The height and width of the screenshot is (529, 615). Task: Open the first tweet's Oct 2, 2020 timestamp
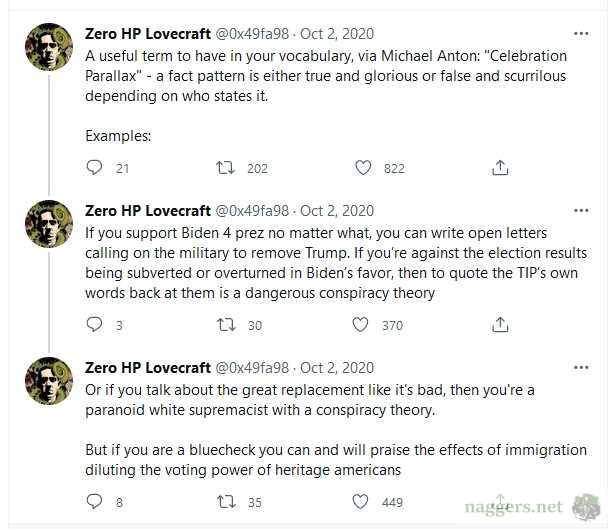click(x=337, y=34)
